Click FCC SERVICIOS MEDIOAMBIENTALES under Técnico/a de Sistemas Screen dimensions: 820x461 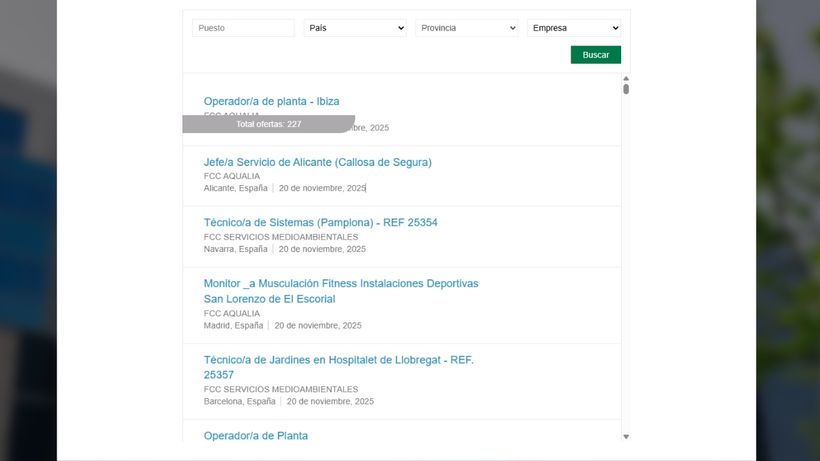(281, 237)
